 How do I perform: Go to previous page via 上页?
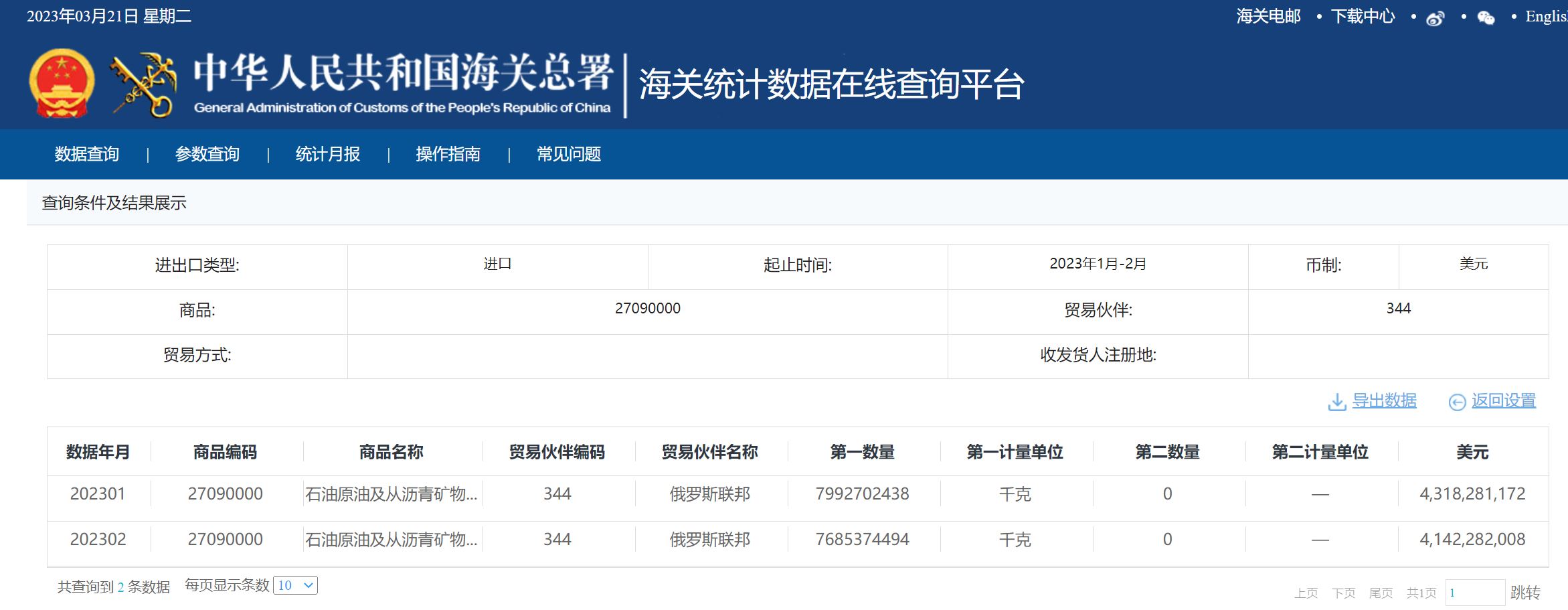1306,593
